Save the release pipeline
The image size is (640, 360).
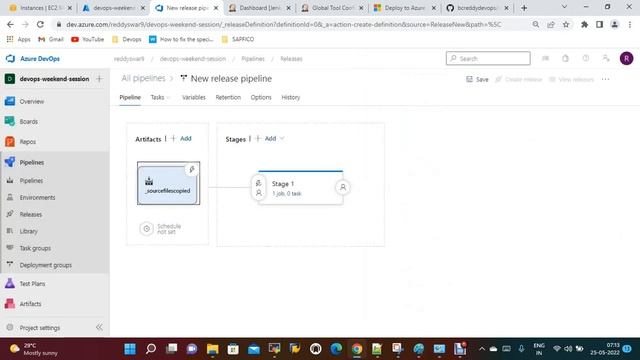click(478, 79)
